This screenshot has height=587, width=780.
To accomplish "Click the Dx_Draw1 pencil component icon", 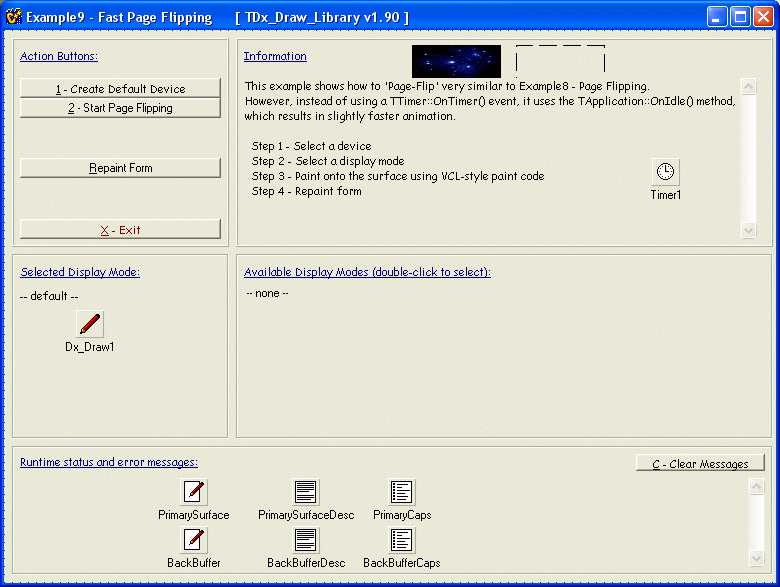I will pyautogui.click(x=90, y=324).
